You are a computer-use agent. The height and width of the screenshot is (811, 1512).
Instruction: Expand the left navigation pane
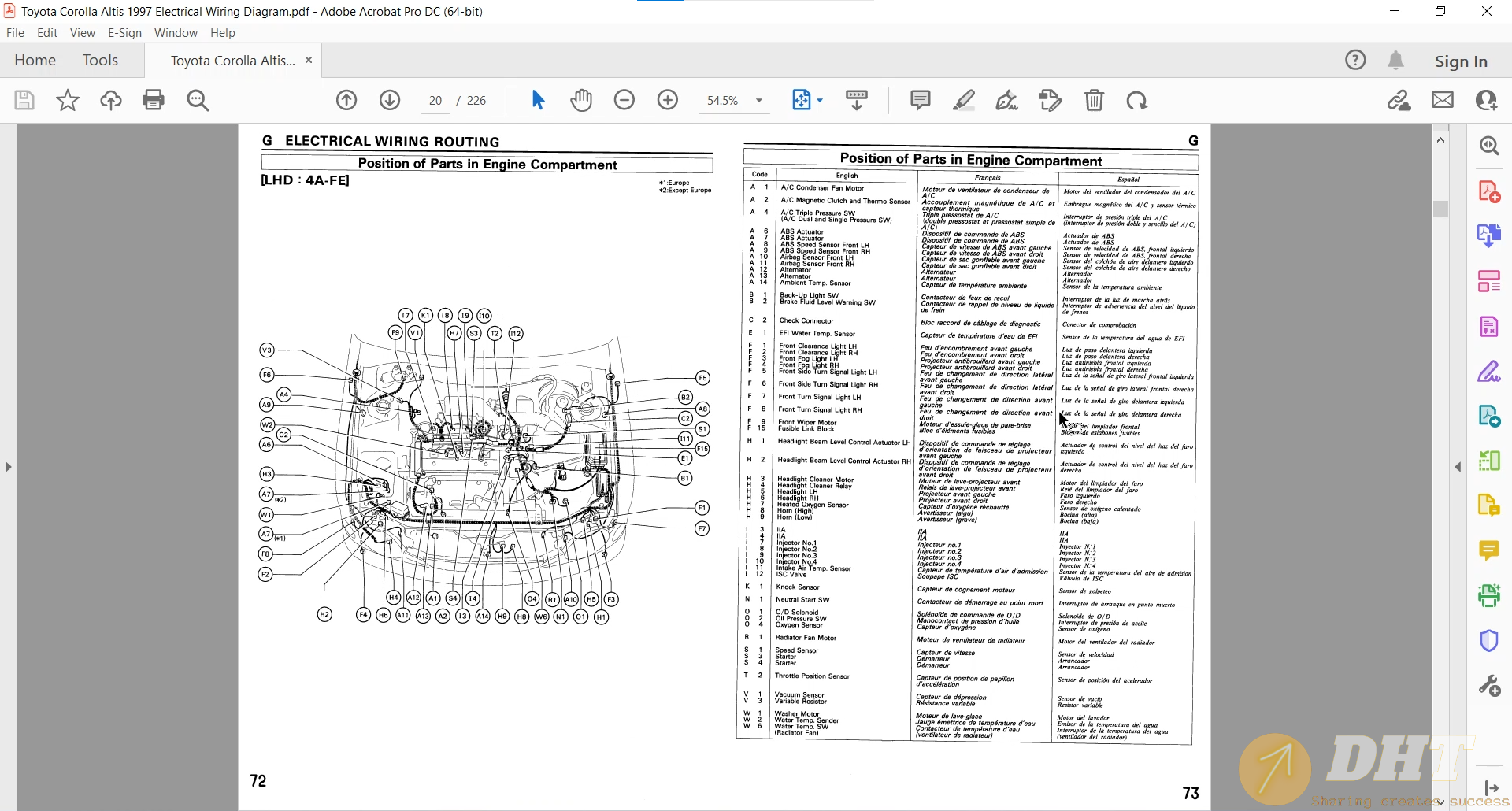click(x=8, y=467)
